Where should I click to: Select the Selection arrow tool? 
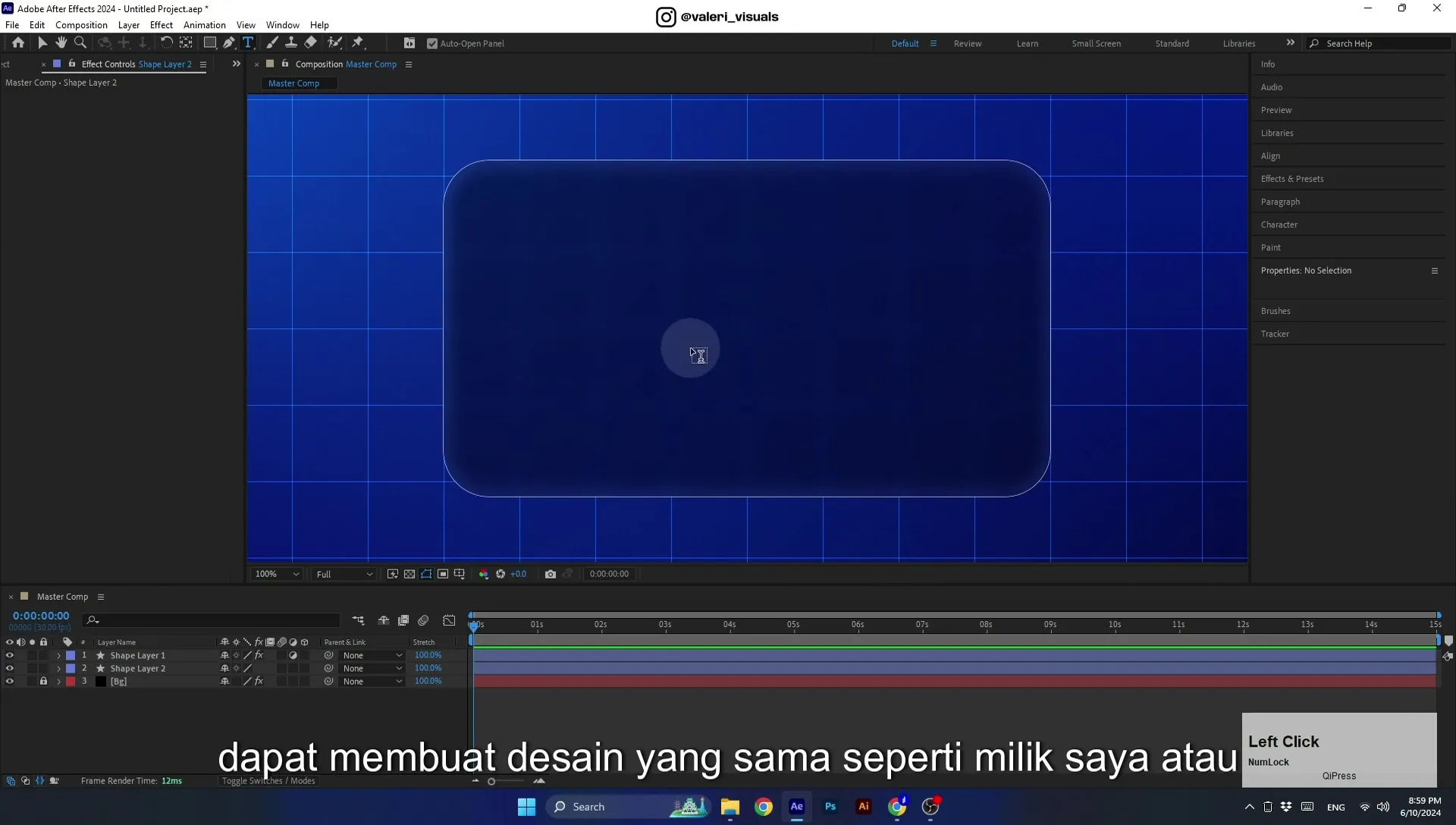(42, 42)
